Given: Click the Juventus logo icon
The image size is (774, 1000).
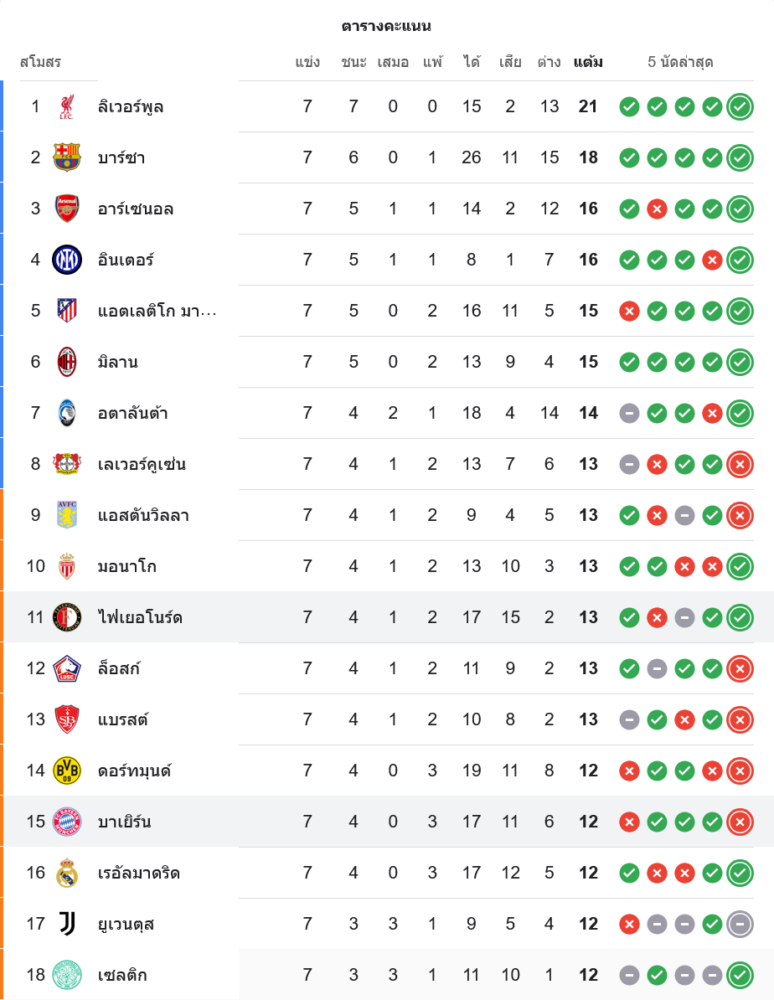Looking at the screenshot, I should [67, 923].
